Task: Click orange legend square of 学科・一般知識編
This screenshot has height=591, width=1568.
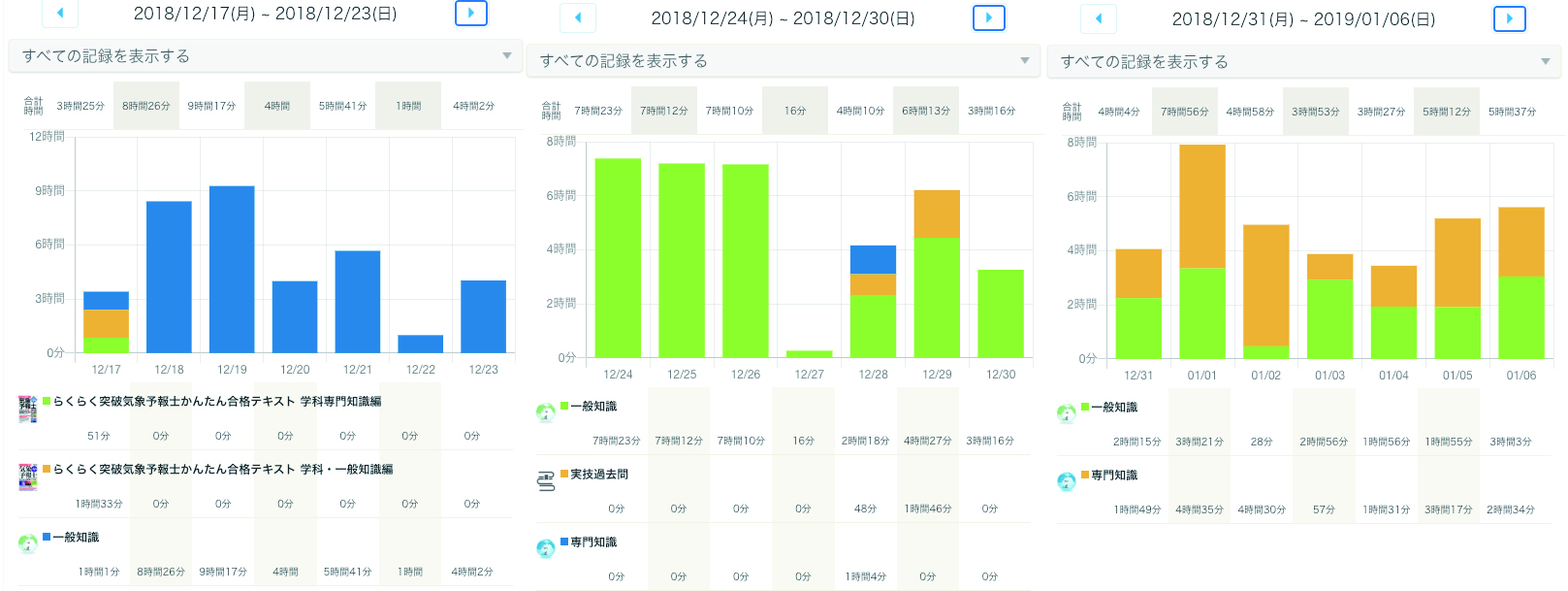Action: 47,469
